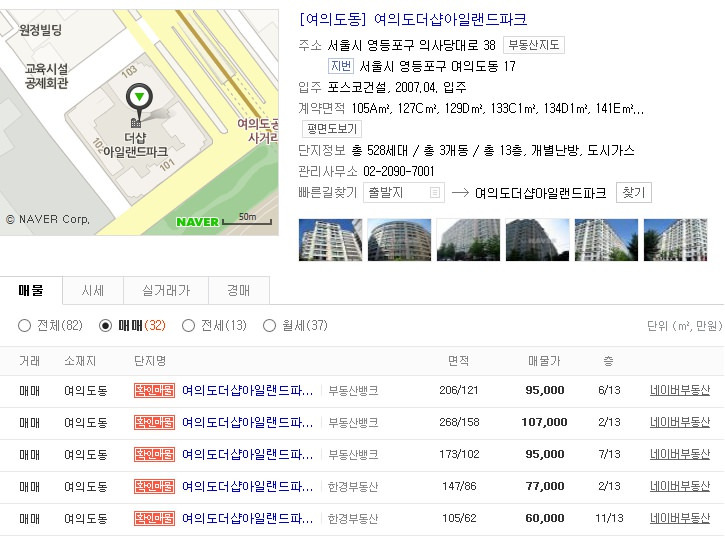Click the 평면도보기 button
Viewport: 725px width, 537px height.
point(332,129)
